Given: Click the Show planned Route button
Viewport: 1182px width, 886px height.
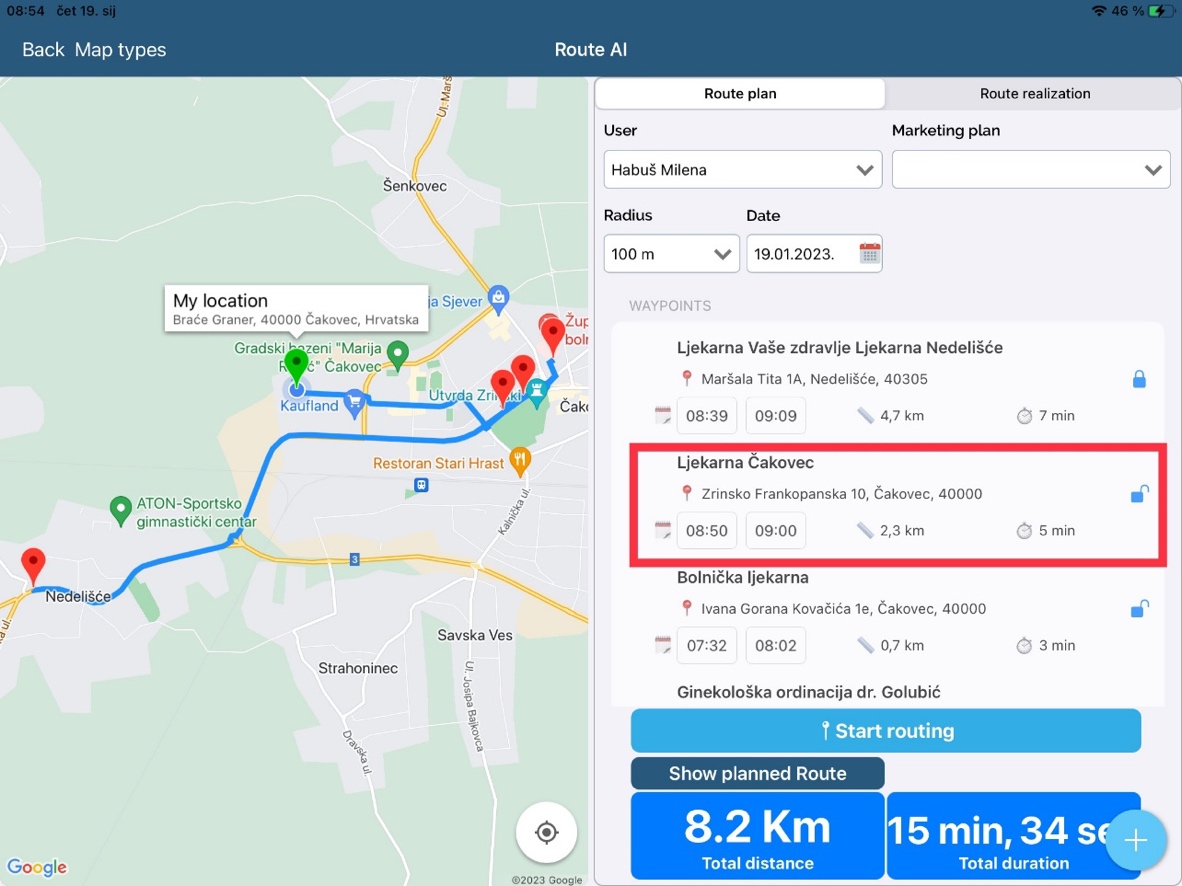Looking at the screenshot, I should [757, 773].
